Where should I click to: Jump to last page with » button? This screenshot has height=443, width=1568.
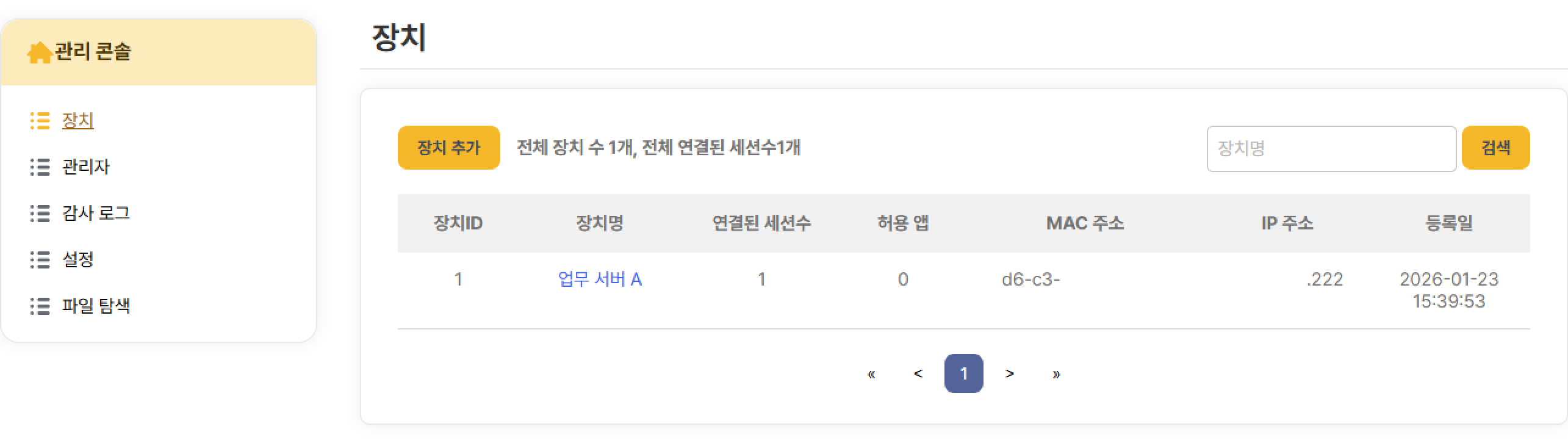click(x=1056, y=373)
